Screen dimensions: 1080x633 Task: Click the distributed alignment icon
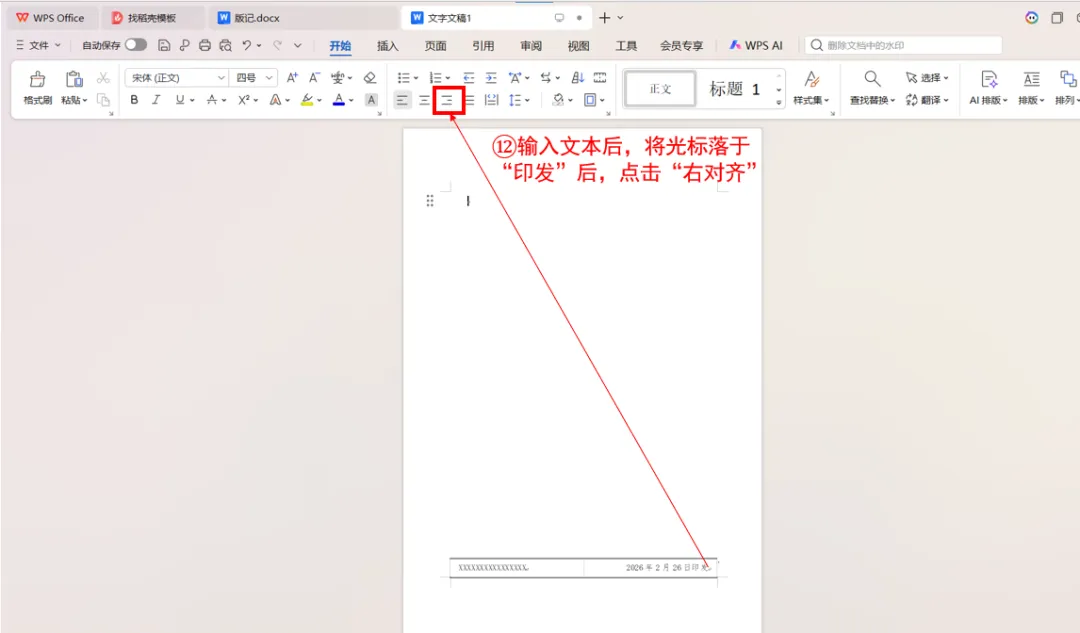(x=491, y=101)
